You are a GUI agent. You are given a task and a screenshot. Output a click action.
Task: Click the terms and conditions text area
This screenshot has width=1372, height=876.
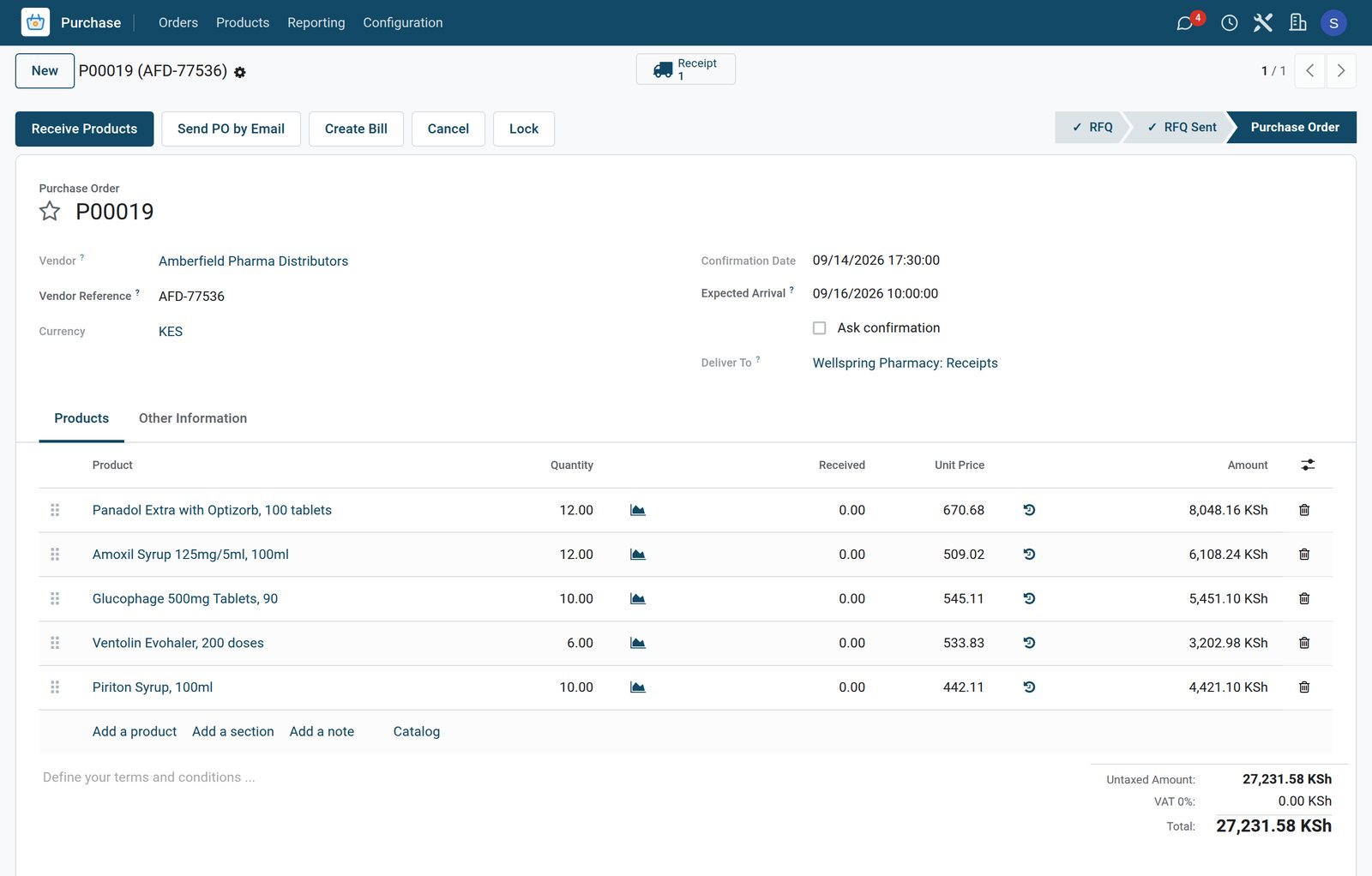coord(149,777)
